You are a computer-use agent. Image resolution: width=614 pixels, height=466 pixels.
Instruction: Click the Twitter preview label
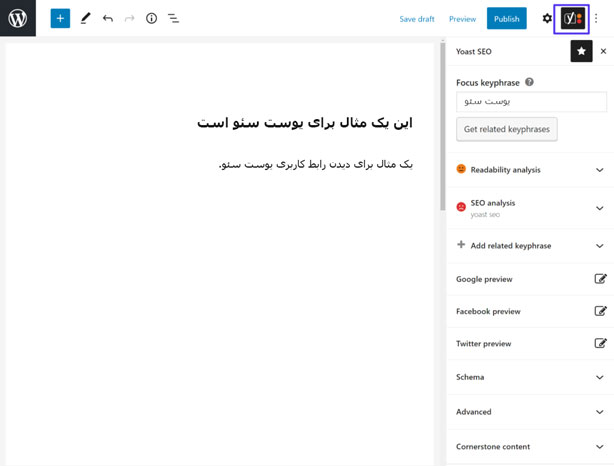484,344
